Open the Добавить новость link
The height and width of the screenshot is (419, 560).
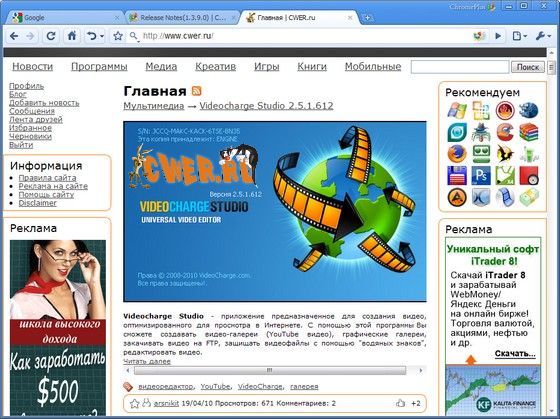pos(44,103)
